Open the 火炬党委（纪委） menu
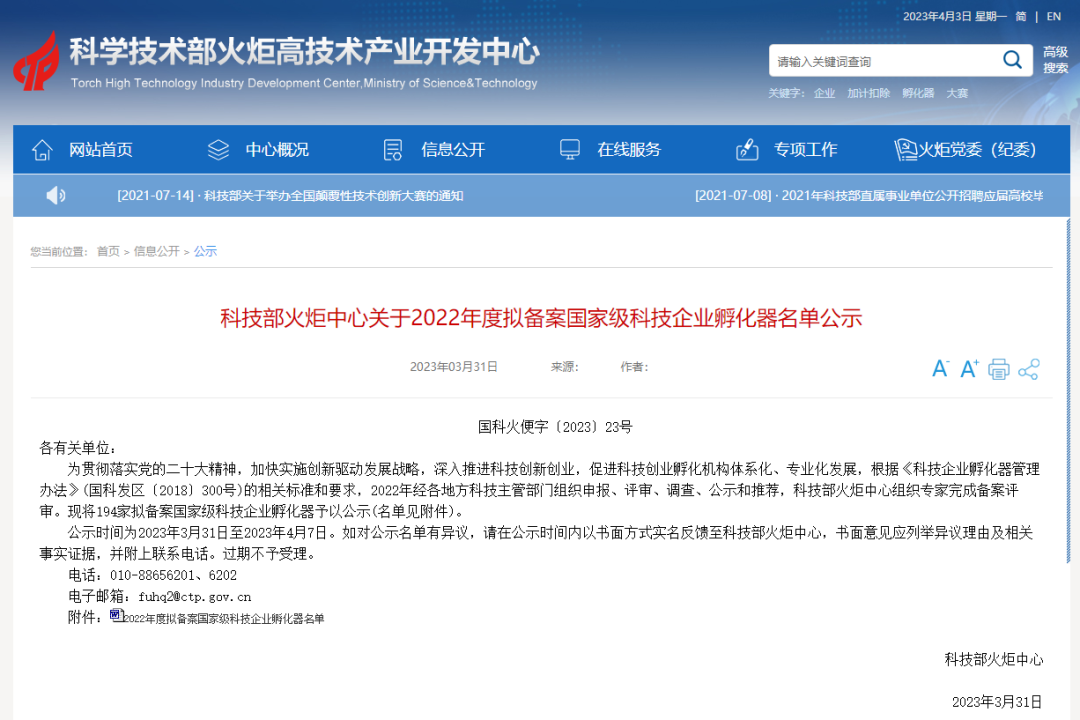The image size is (1080, 720). pyautogui.click(x=975, y=149)
